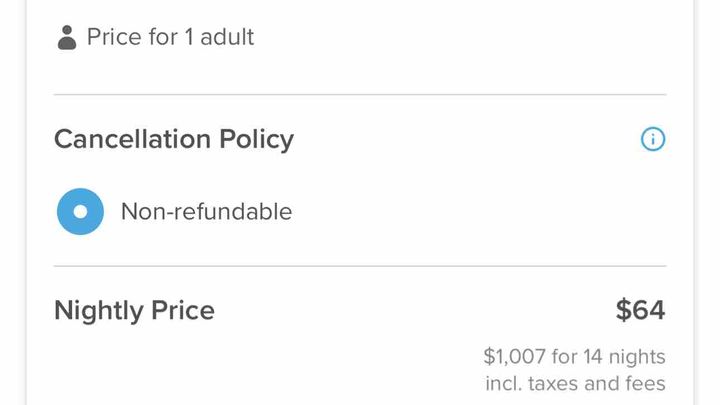This screenshot has width=720, height=405.
Task: Click the word Policy in the heading
Action: pos(256,139)
